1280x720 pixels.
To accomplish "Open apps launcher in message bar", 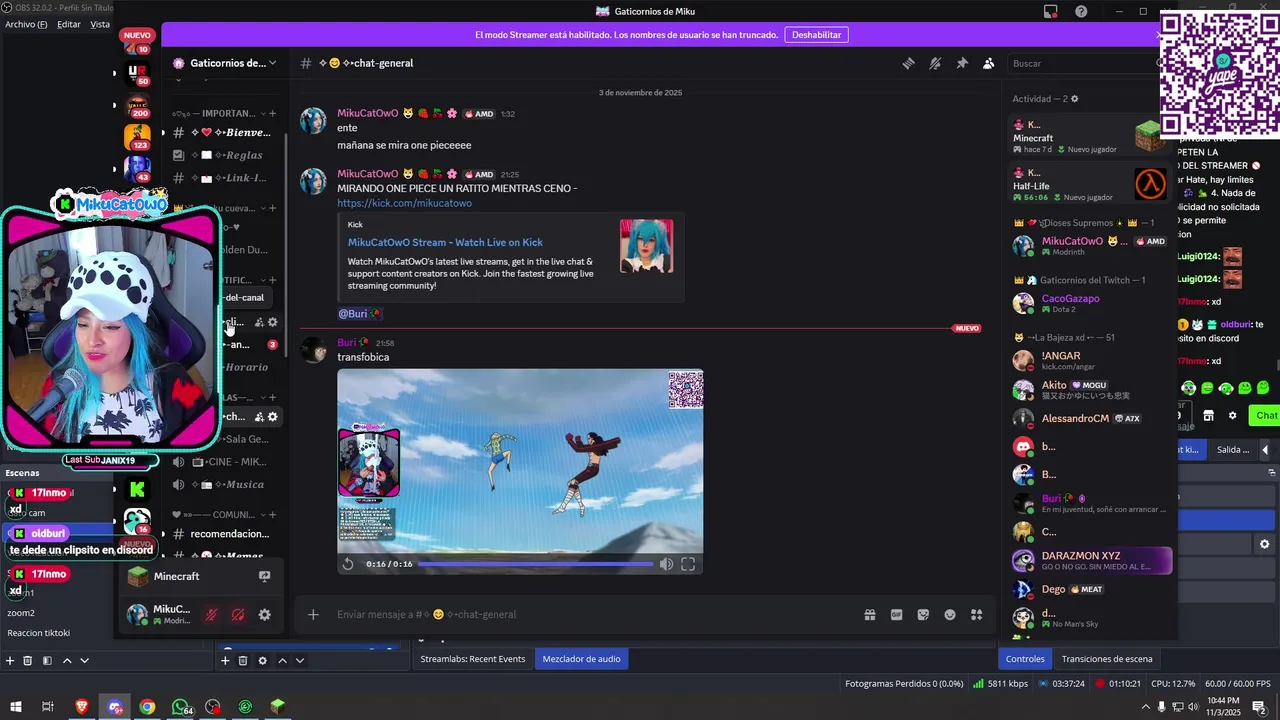I will tap(977, 614).
